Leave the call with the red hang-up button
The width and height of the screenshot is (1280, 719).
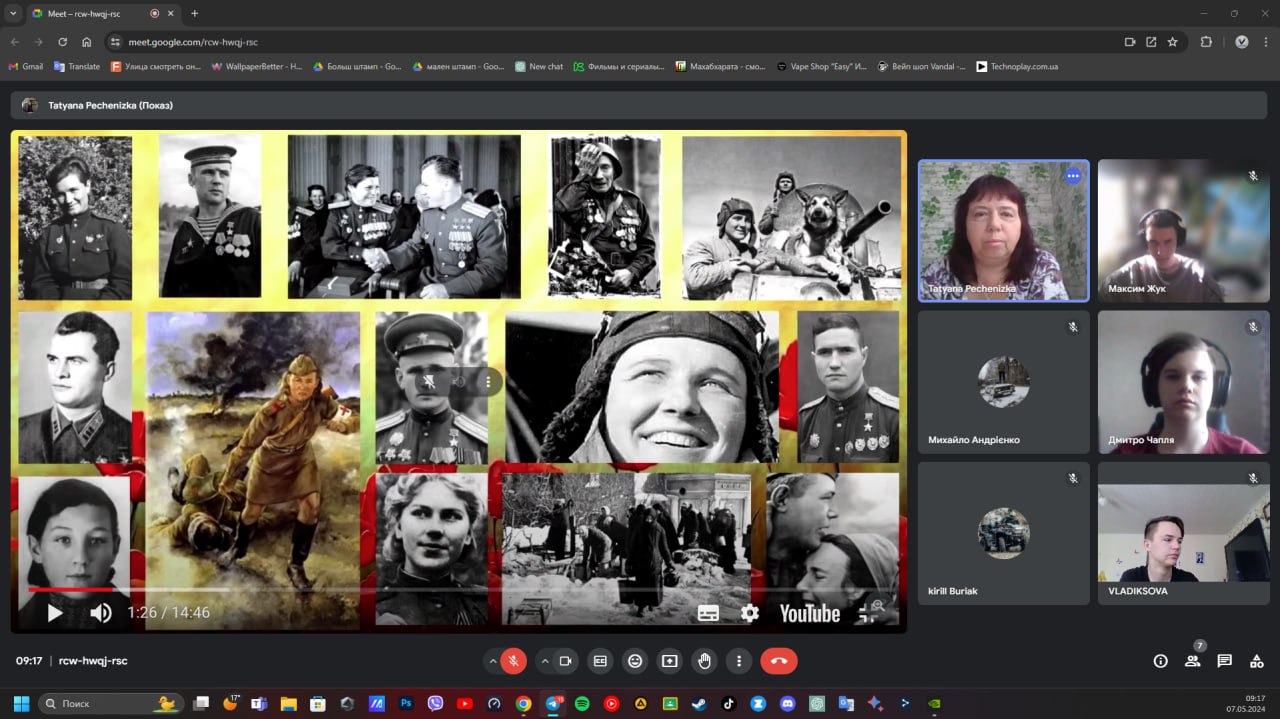pos(779,661)
